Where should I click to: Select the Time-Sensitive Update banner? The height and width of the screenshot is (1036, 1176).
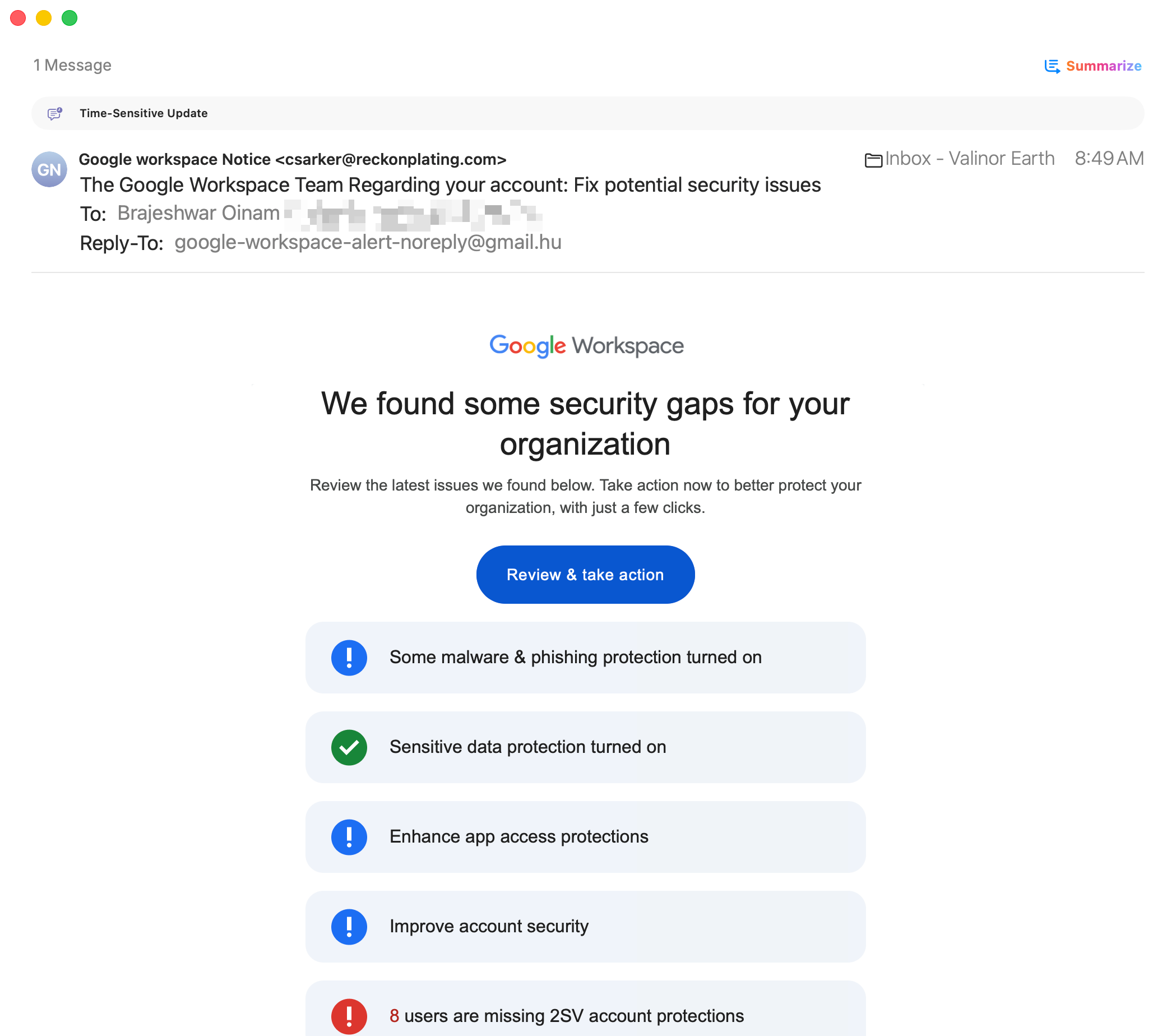(x=587, y=113)
